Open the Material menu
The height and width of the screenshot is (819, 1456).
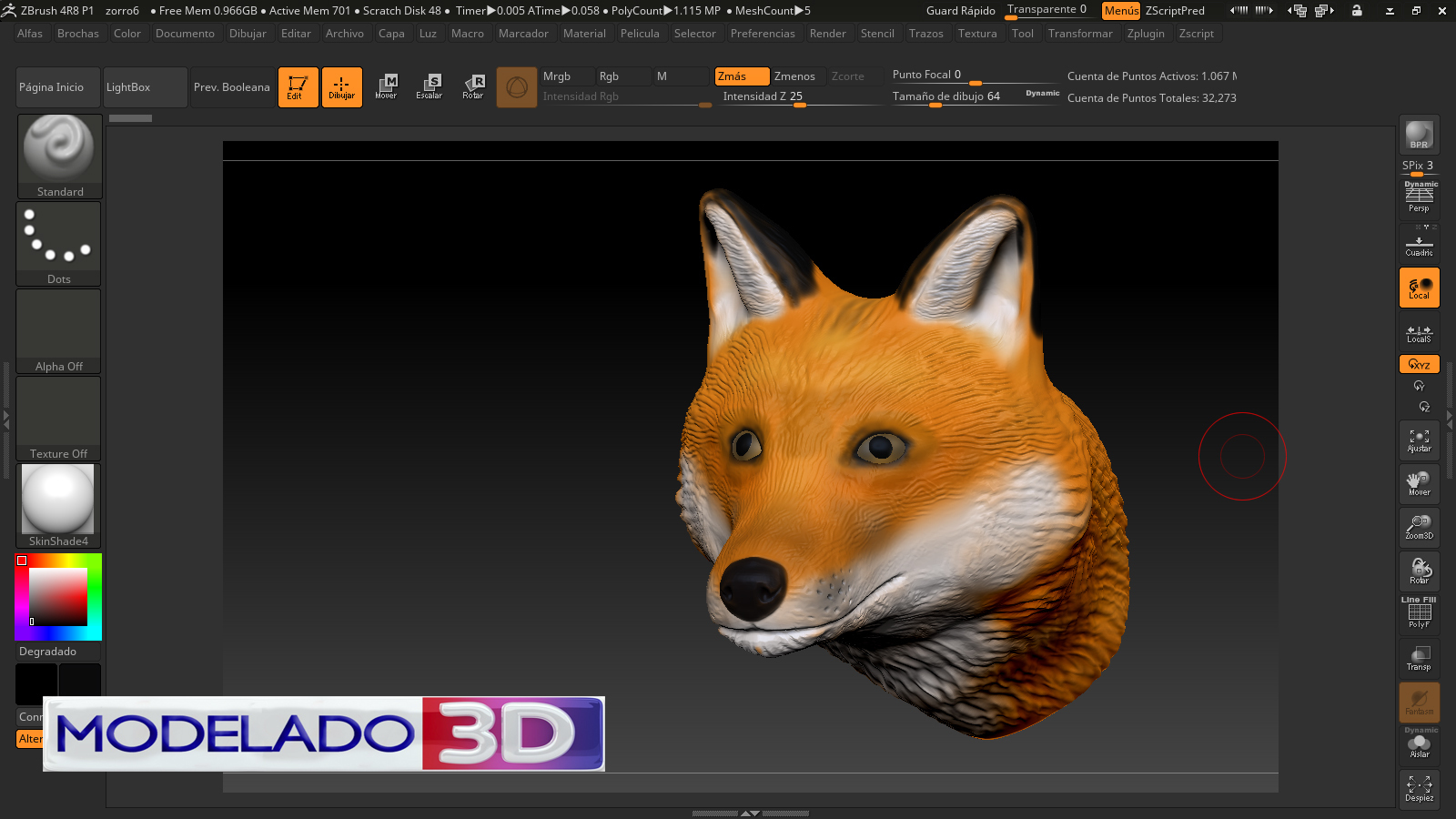pos(584,34)
